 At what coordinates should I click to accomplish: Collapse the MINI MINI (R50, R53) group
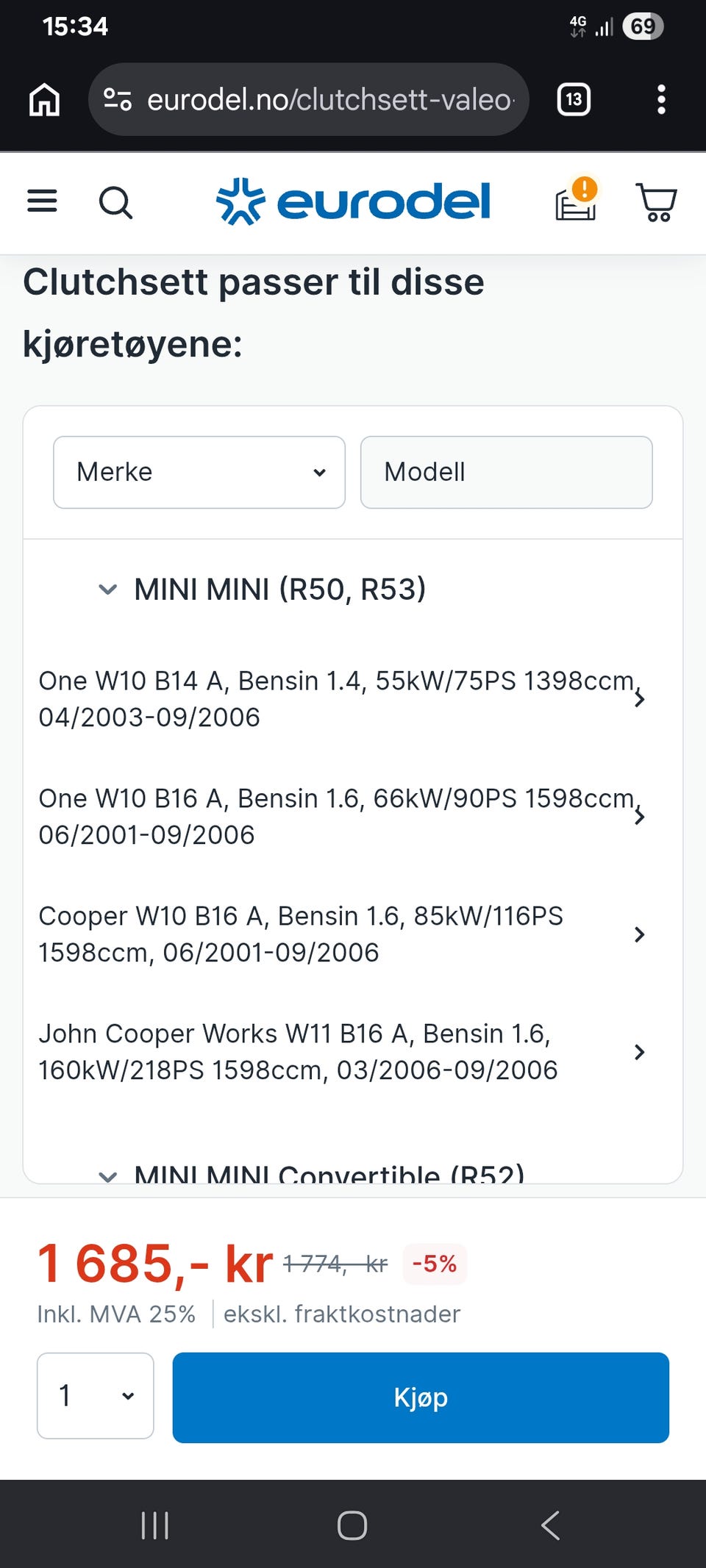[262, 590]
